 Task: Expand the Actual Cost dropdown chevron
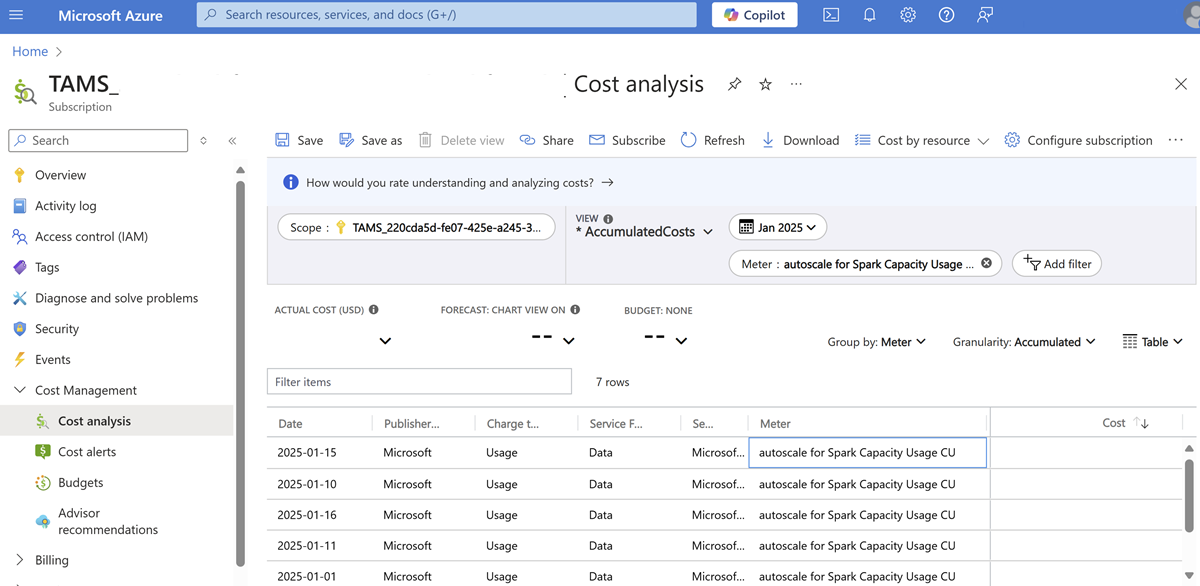pos(385,341)
